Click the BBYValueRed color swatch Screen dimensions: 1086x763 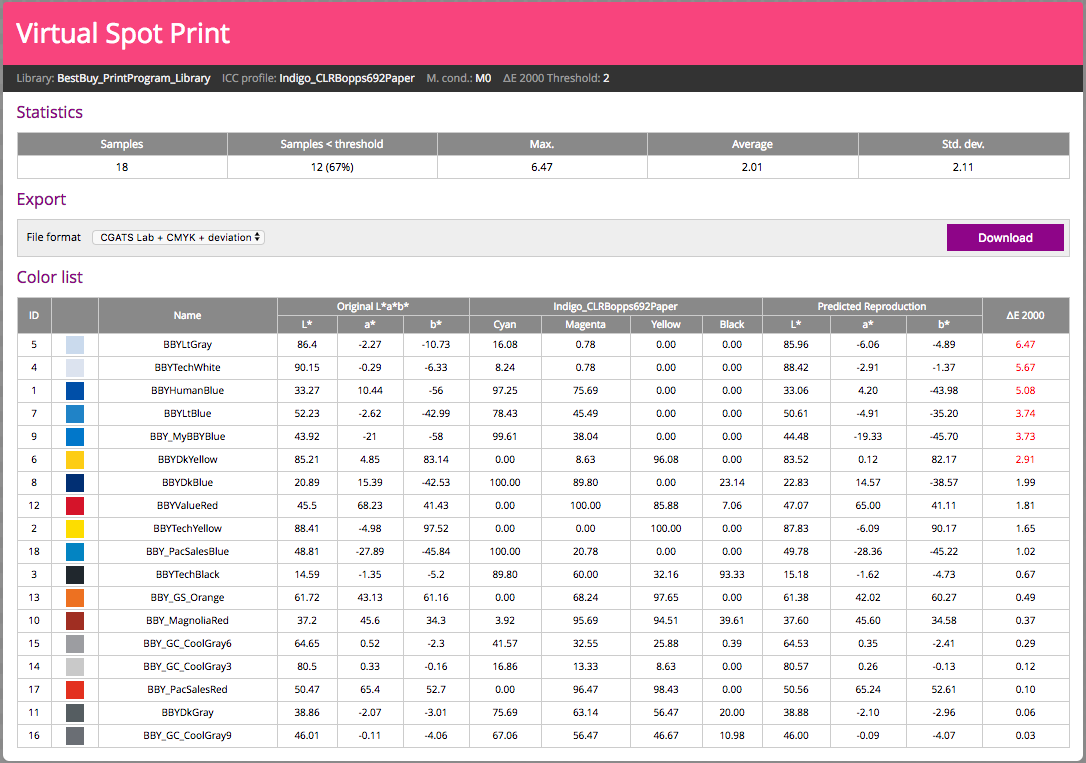coord(75,505)
